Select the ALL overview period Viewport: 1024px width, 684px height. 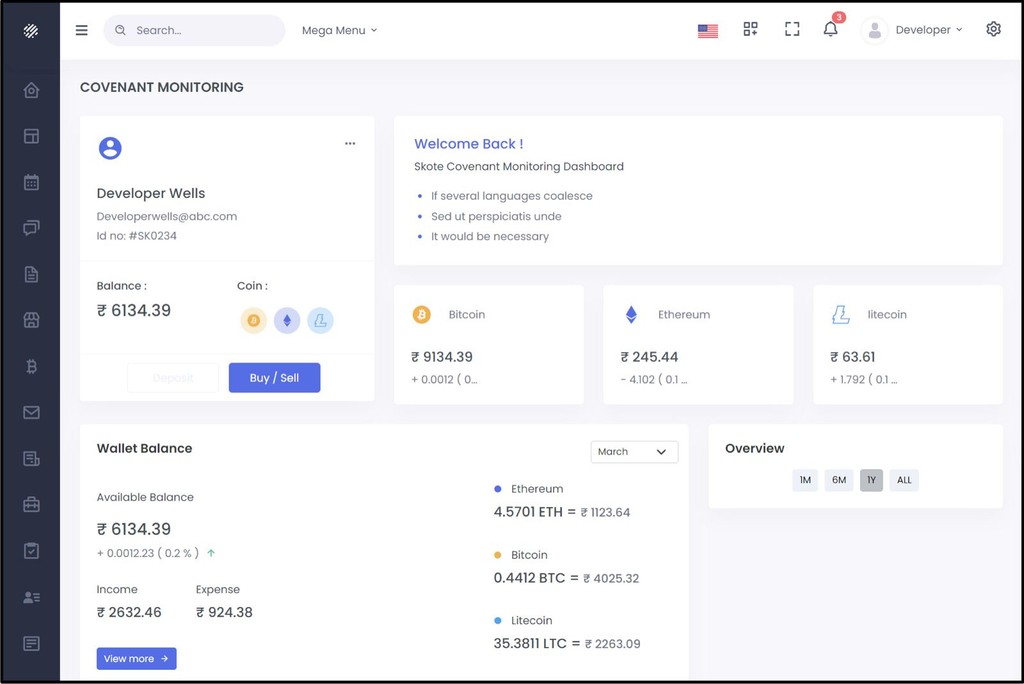(904, 480)
